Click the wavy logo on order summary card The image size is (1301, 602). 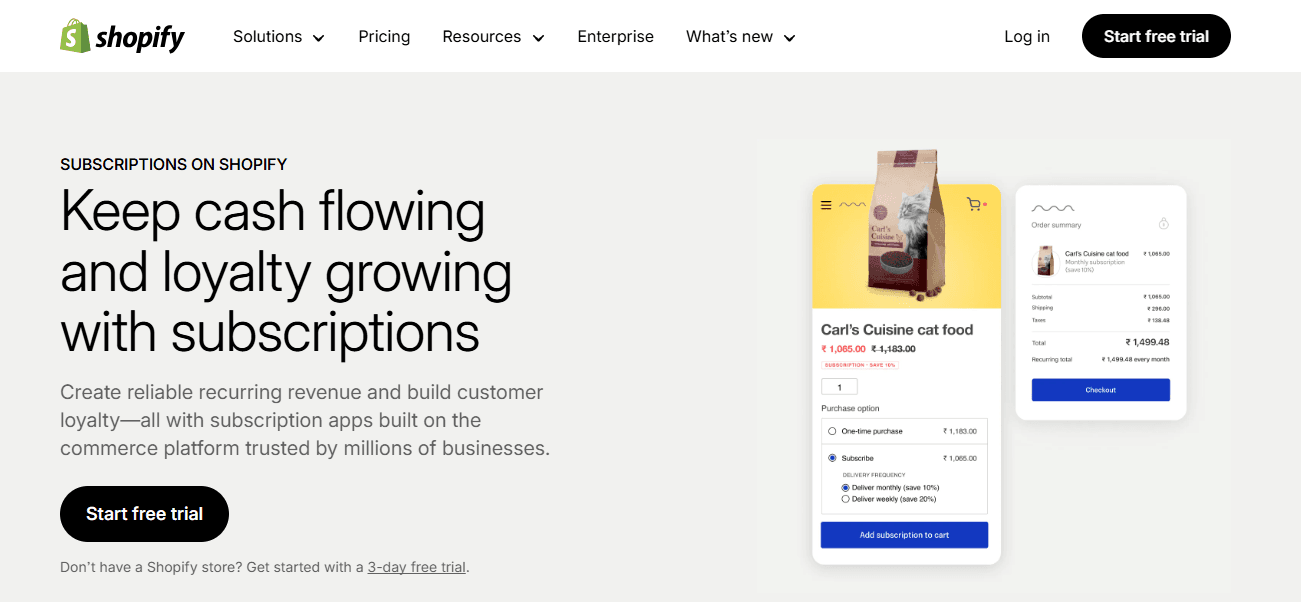click(1053, 209)
